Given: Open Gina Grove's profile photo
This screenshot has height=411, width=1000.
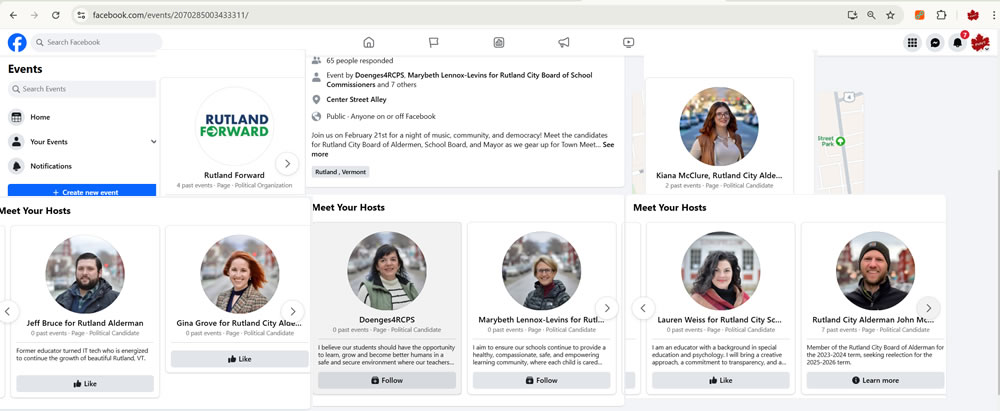Looking at the screenshot, I should 240,274.
